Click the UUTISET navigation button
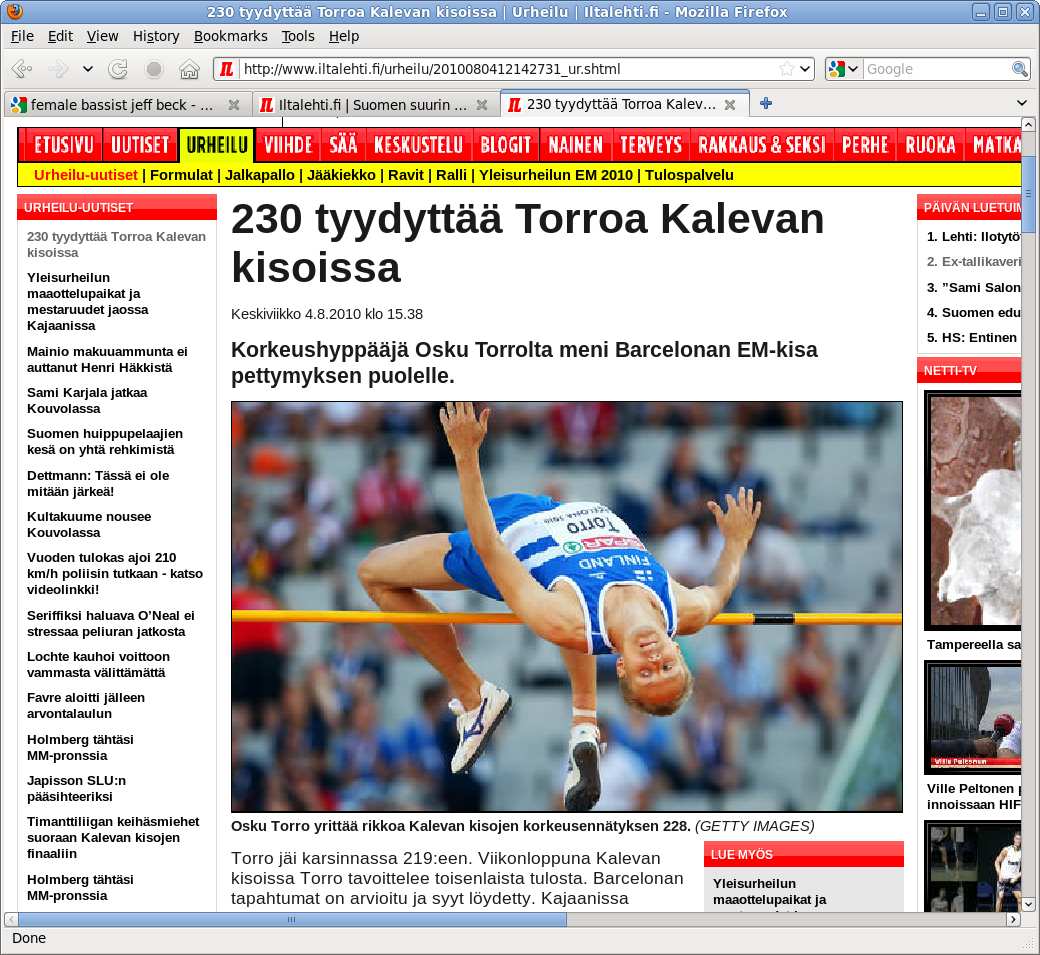The width and height of the screenshot is (1040, 955). point(139,145)
